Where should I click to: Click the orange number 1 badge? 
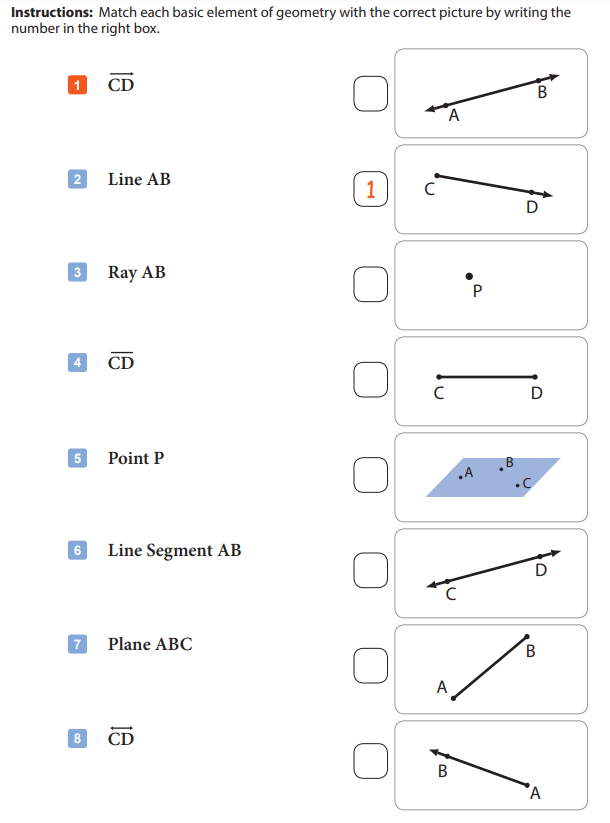pos(77,85)
